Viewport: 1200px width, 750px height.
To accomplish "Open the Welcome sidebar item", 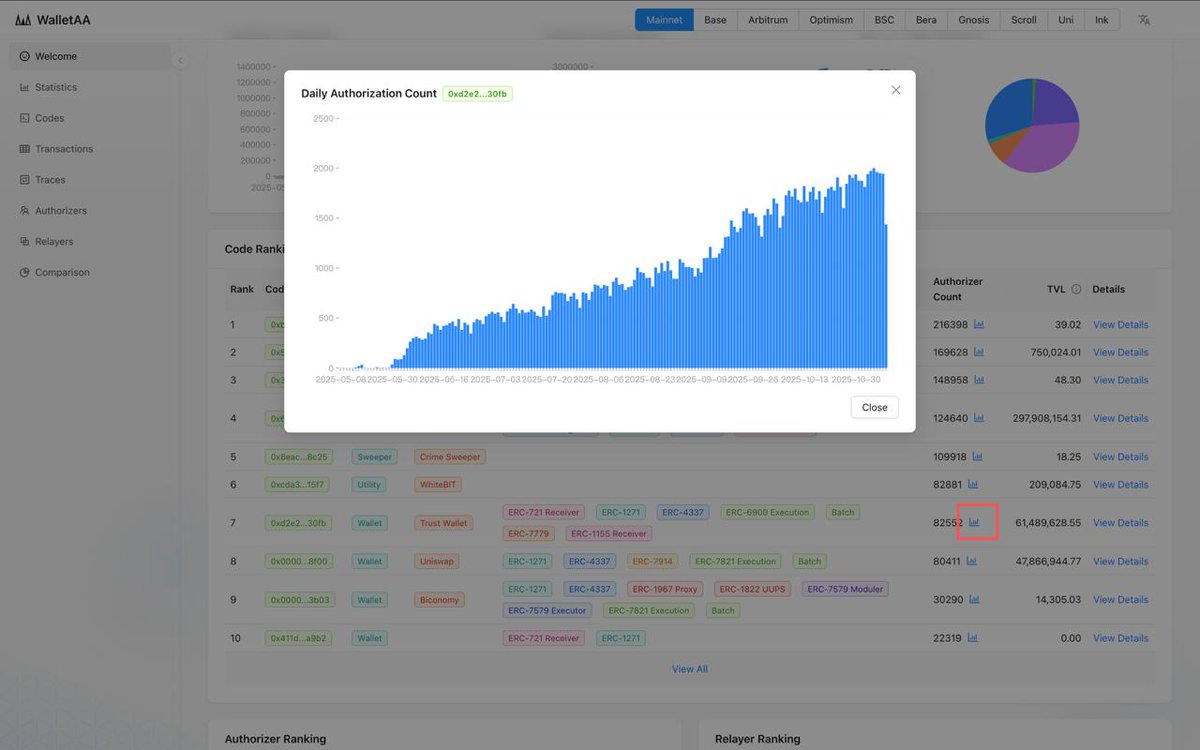I will [90, 56].
